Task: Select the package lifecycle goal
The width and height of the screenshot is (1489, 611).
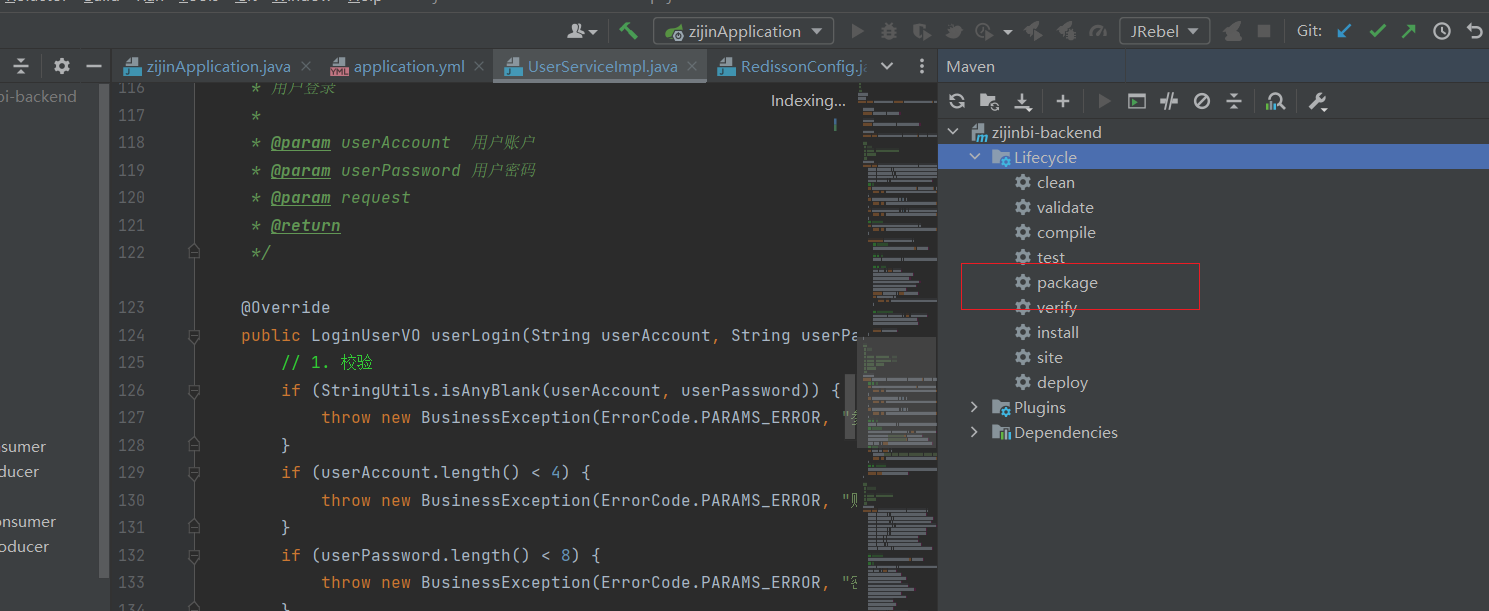Action: [1066, 283]
